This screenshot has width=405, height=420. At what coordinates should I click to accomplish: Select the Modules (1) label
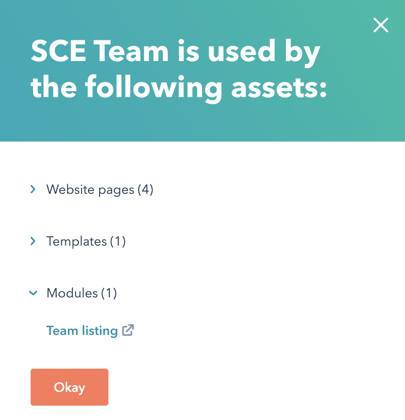(82, 293)
